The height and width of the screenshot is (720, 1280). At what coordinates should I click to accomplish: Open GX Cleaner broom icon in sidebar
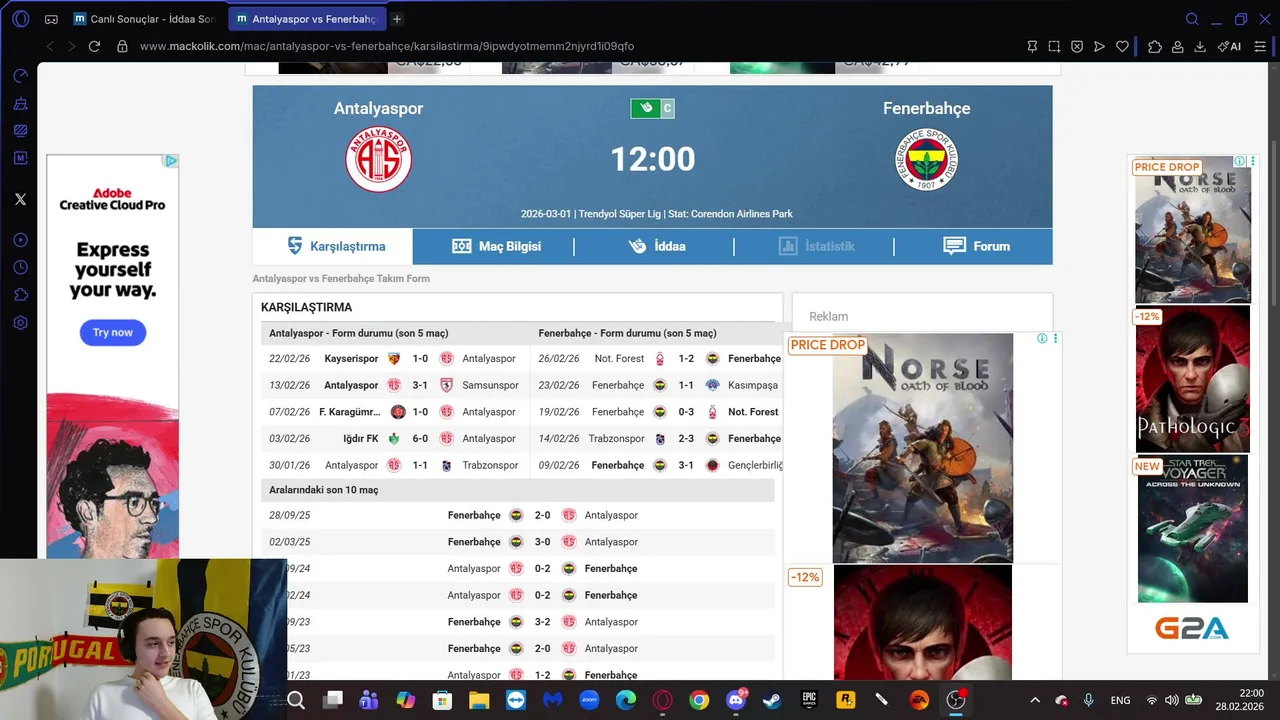[20, 103]
